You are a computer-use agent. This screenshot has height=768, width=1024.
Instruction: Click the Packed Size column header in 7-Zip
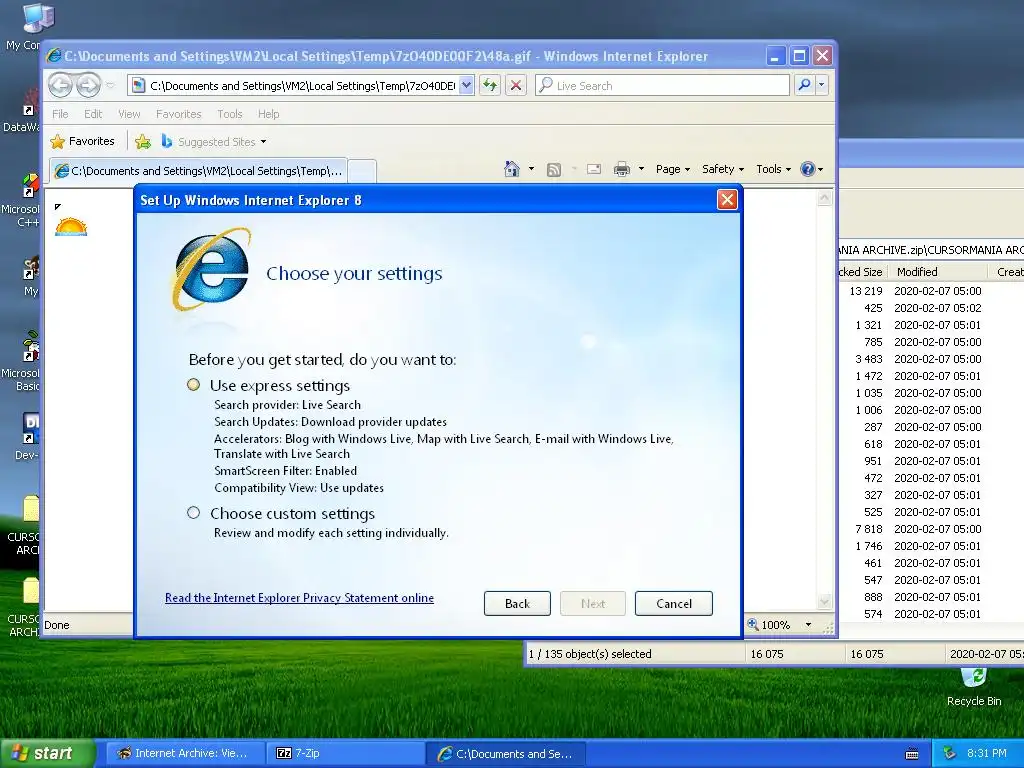(x=862, y=272)
